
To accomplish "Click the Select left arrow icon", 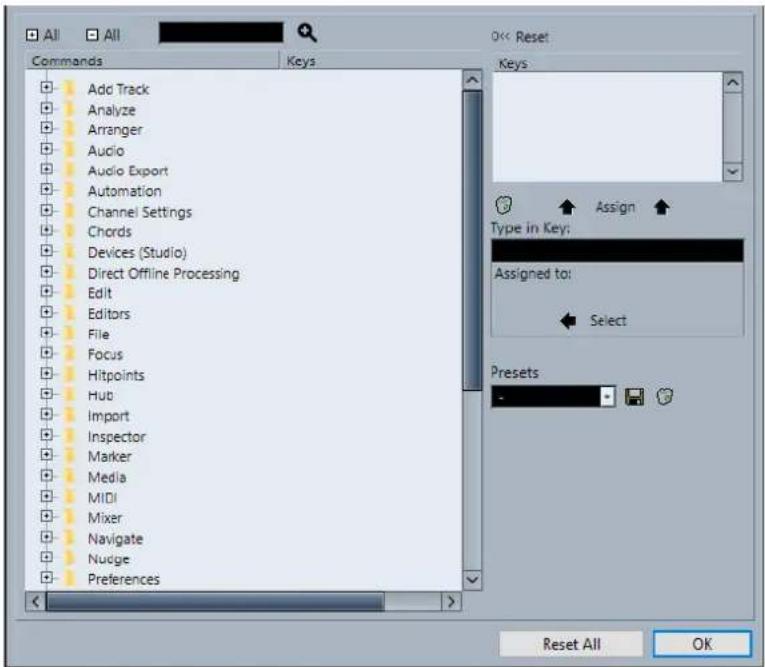I will click(568, 321).
